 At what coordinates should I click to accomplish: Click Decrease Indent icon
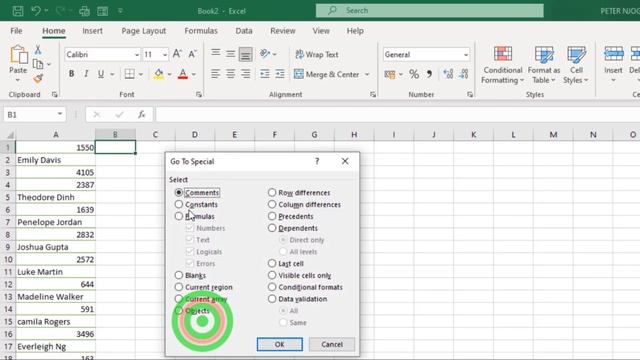point(265,74)
